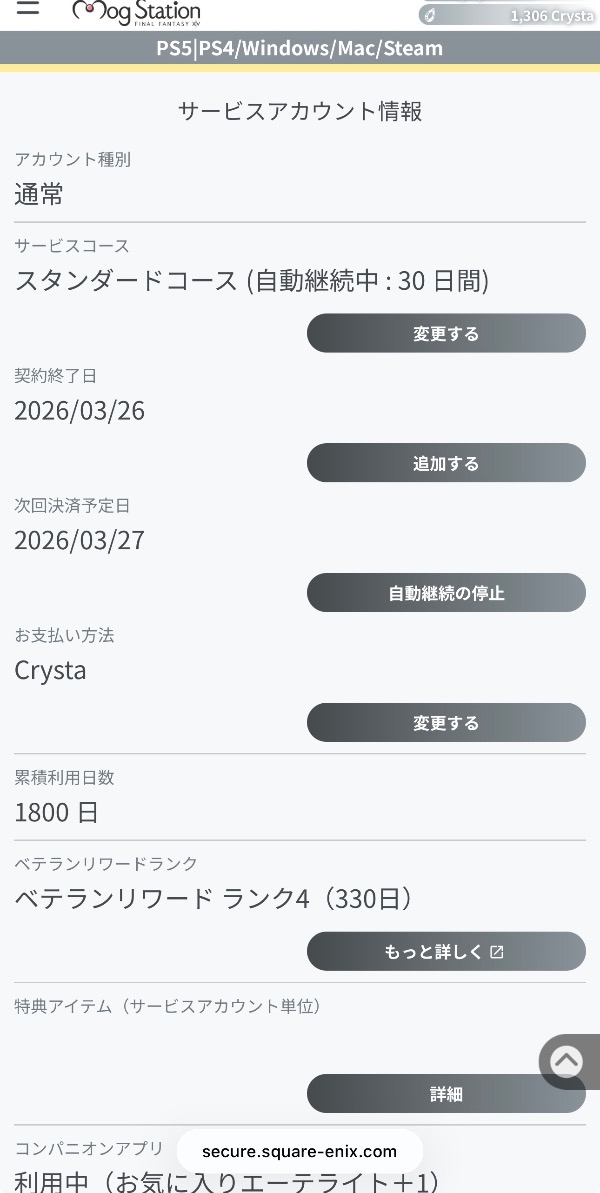This screenshot has width=600, height=1193.
Task: Tap the scroll-to-top chevron button
Action: pos(567,1061)
